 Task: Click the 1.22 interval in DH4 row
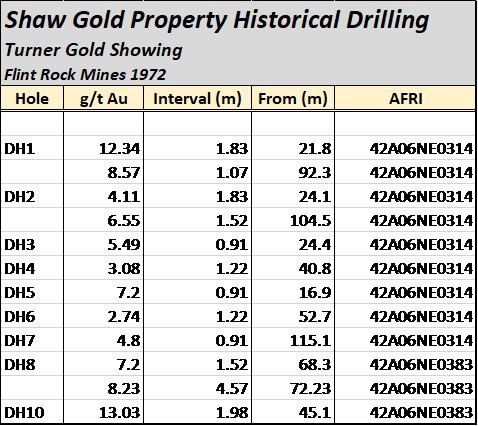[232, 269]
